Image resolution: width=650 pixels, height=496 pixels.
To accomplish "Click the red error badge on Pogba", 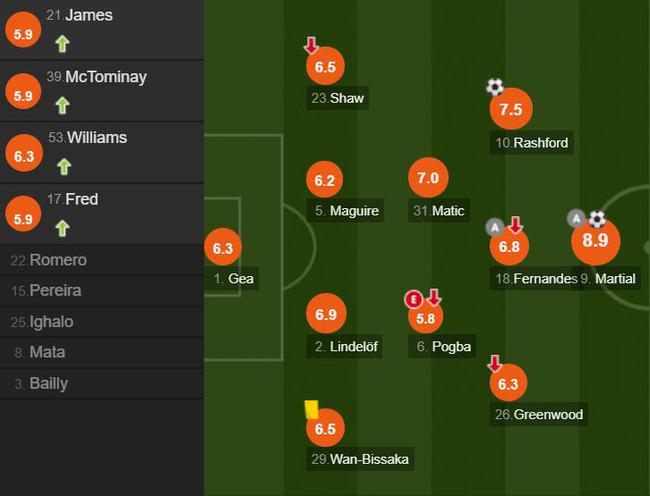I will pyautogui.click(x=413, y=299).
